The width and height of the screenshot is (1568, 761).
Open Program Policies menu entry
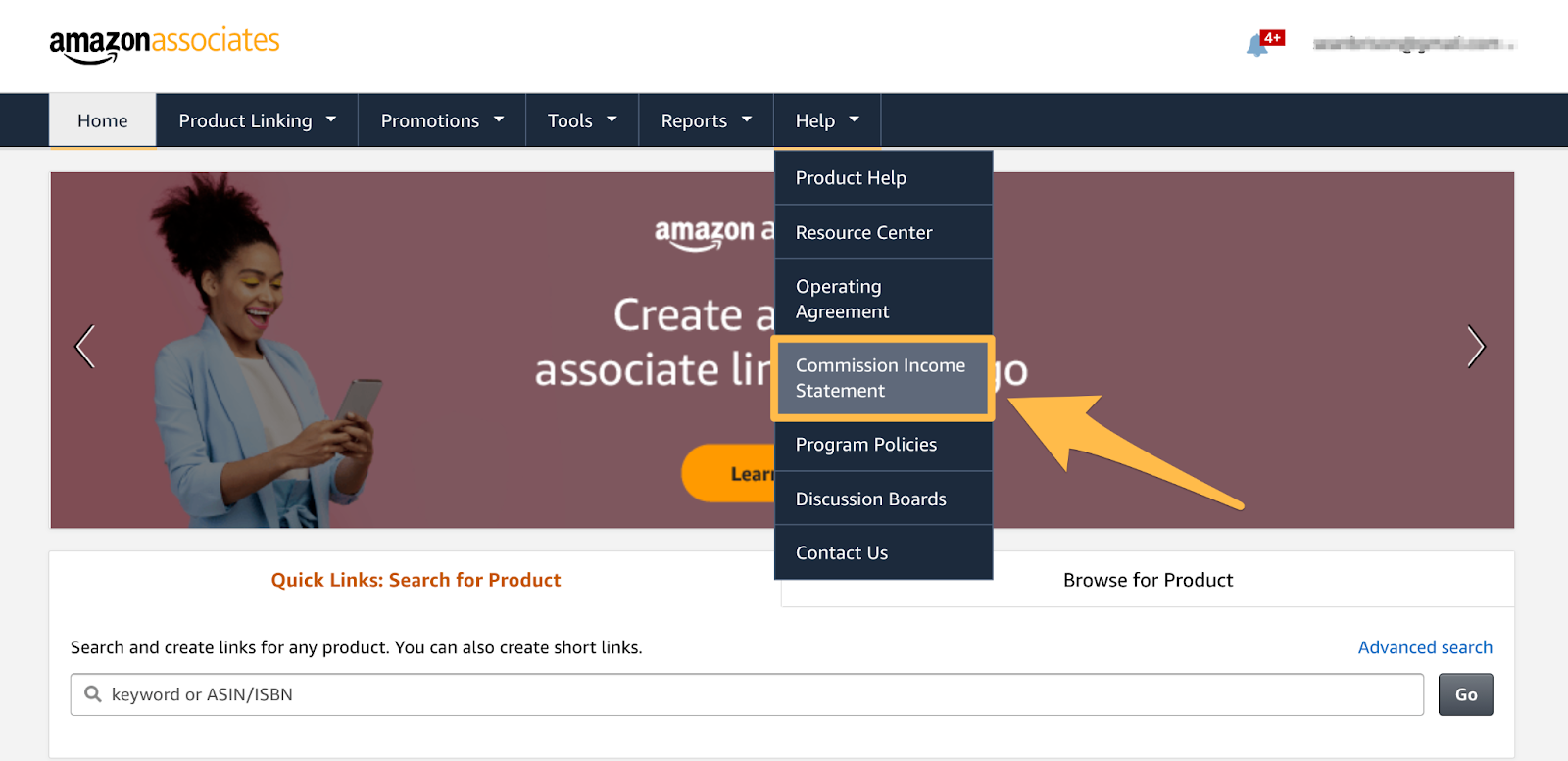[x=883, y=445]
